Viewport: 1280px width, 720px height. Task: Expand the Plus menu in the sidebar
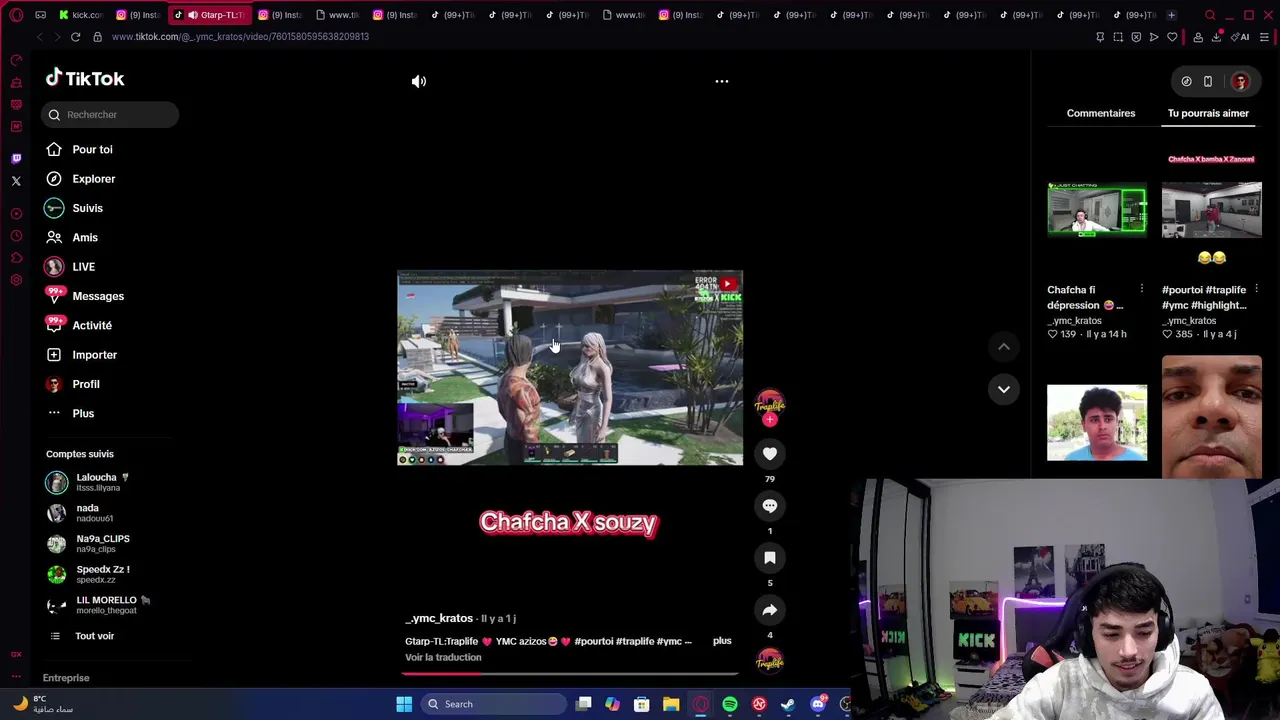[x=82, y=414]
